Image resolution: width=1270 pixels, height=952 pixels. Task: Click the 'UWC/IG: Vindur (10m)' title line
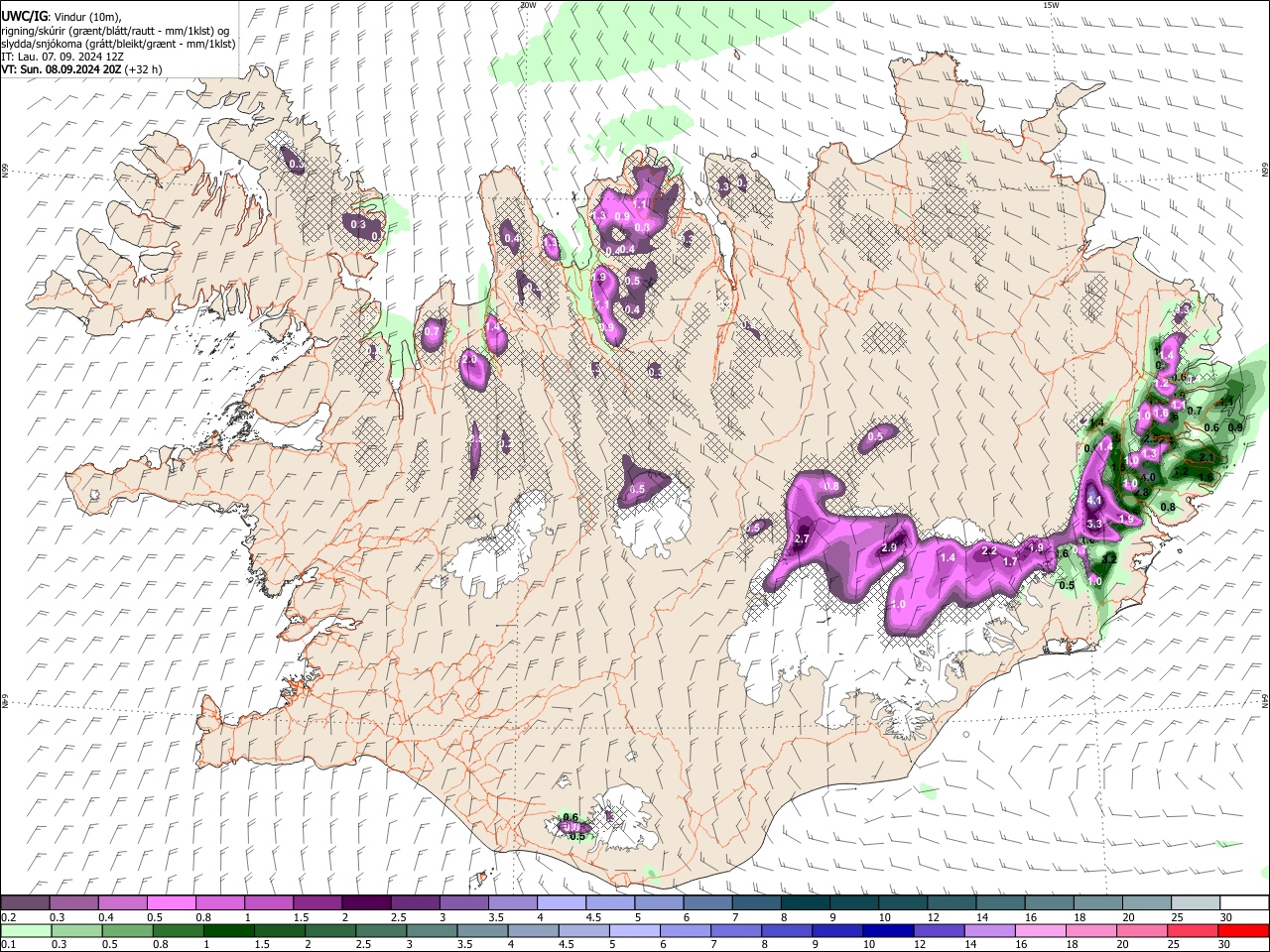pyautogui.click(x=62, y=17)
